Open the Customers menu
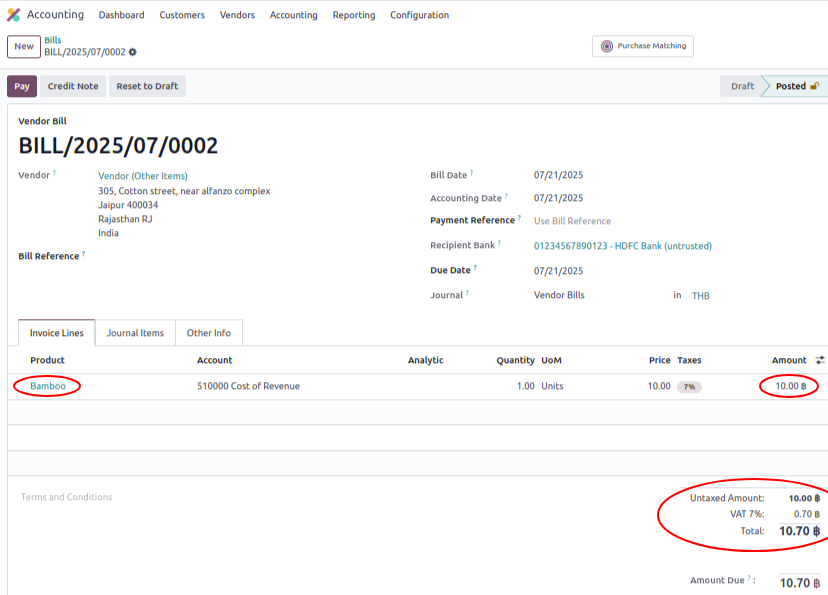828x595 pixels. click(182, 15)
